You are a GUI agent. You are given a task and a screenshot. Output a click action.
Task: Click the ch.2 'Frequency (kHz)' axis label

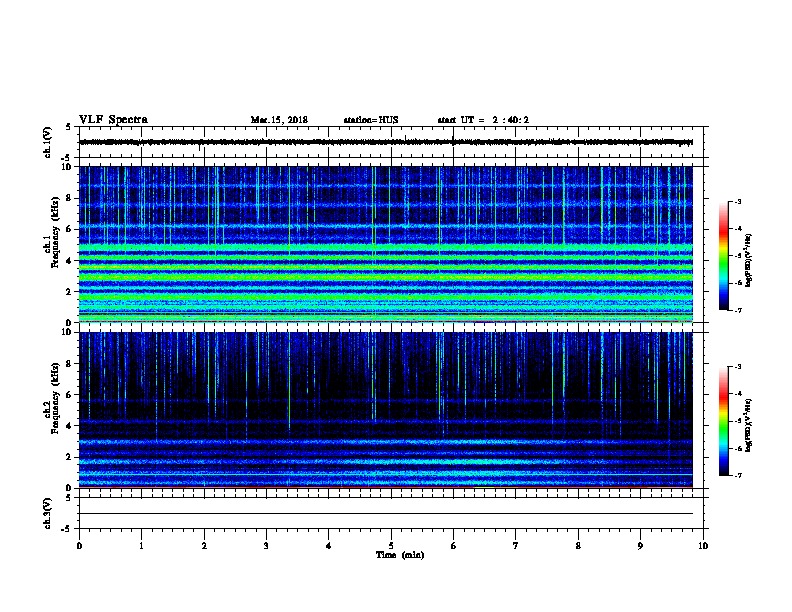[56, 398]
